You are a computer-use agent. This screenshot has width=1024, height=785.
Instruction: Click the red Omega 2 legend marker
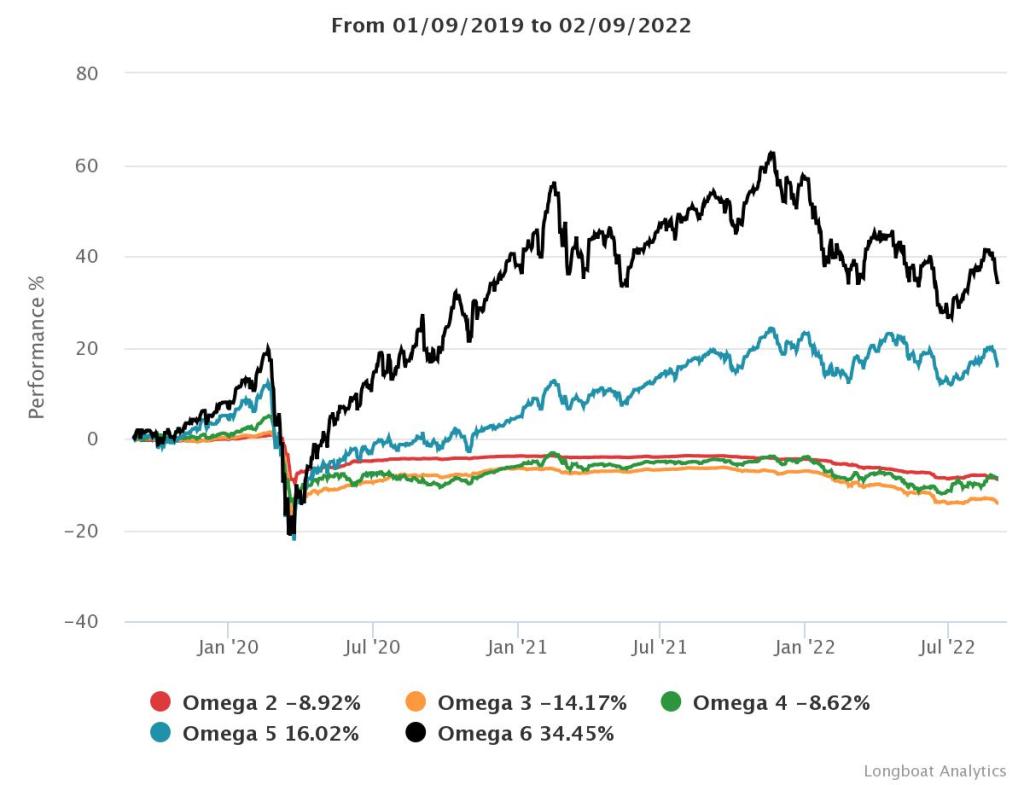point(162,702)
